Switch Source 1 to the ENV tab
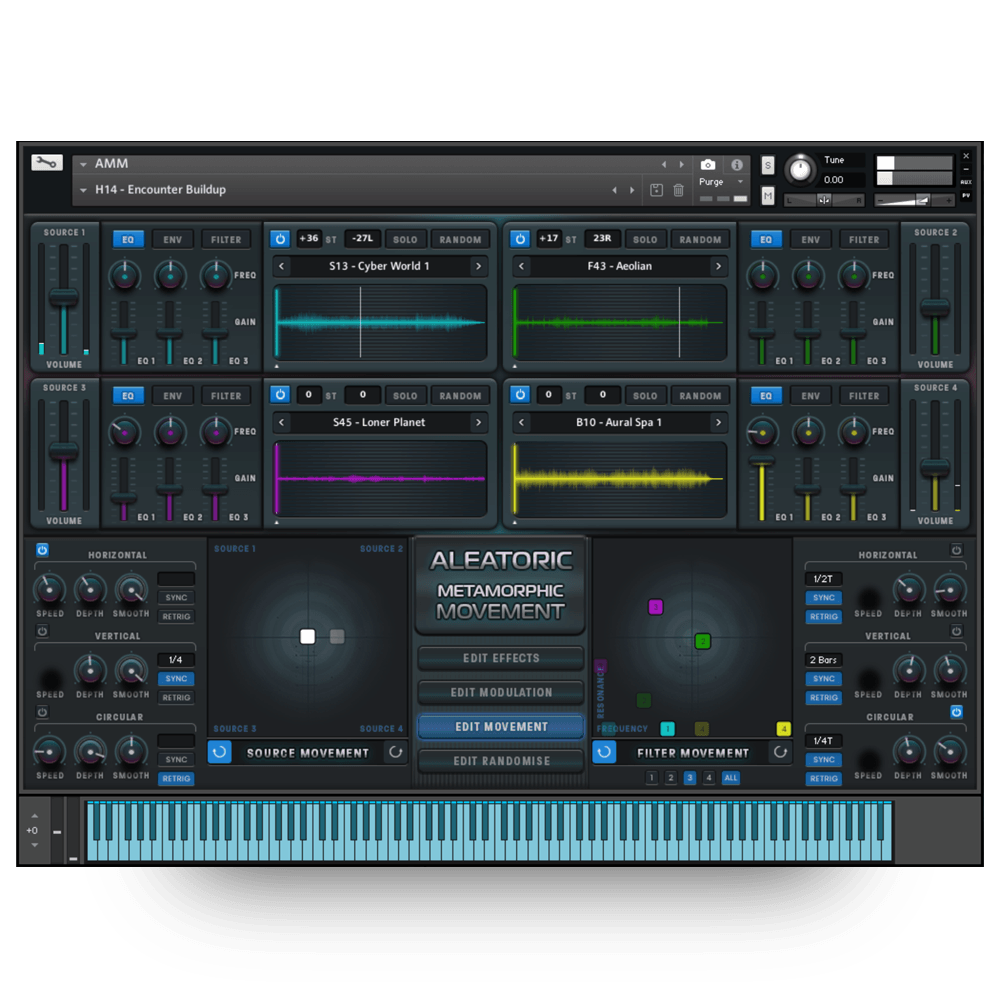The image size is (1000, 1000). point(172,240)
